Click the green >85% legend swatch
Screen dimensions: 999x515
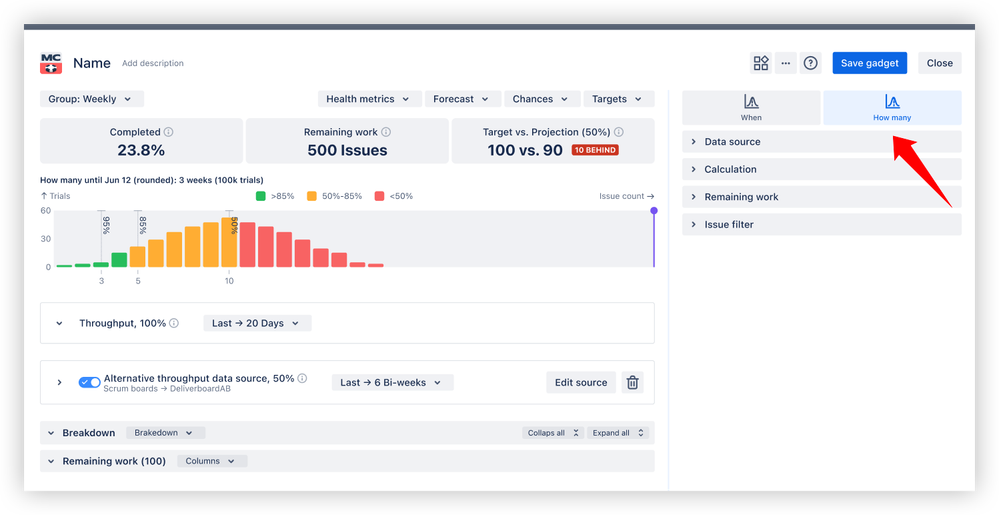261,196
